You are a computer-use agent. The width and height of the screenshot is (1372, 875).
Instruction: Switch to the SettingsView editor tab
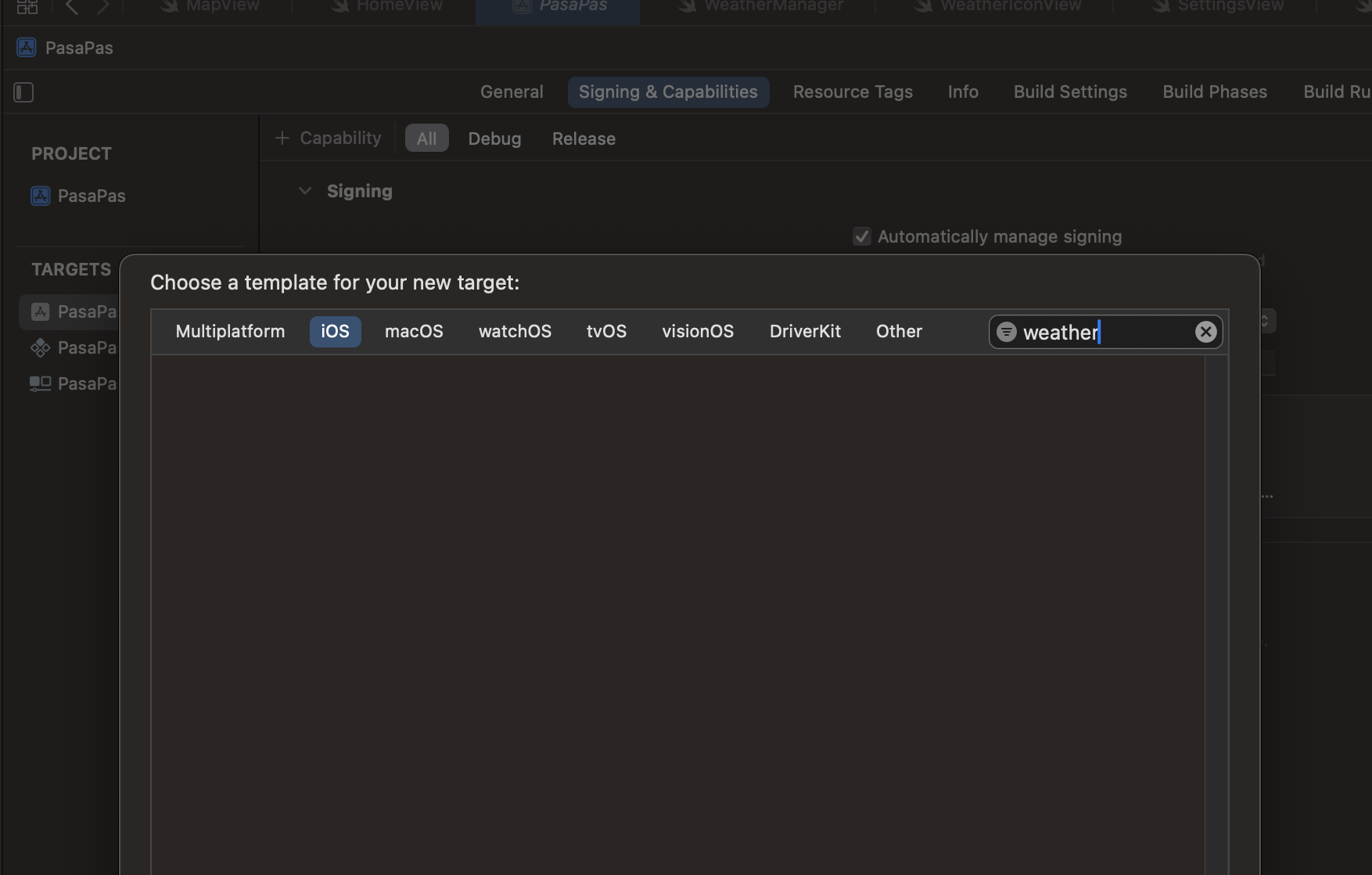click(1217, 6)
